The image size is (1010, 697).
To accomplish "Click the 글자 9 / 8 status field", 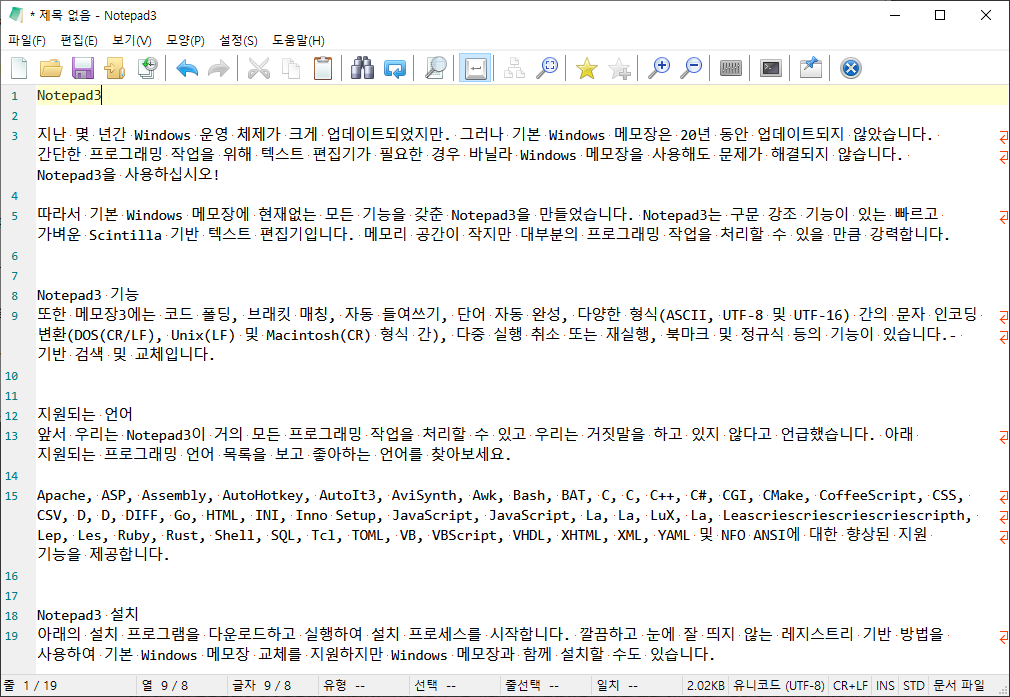I will pos(273,685).
